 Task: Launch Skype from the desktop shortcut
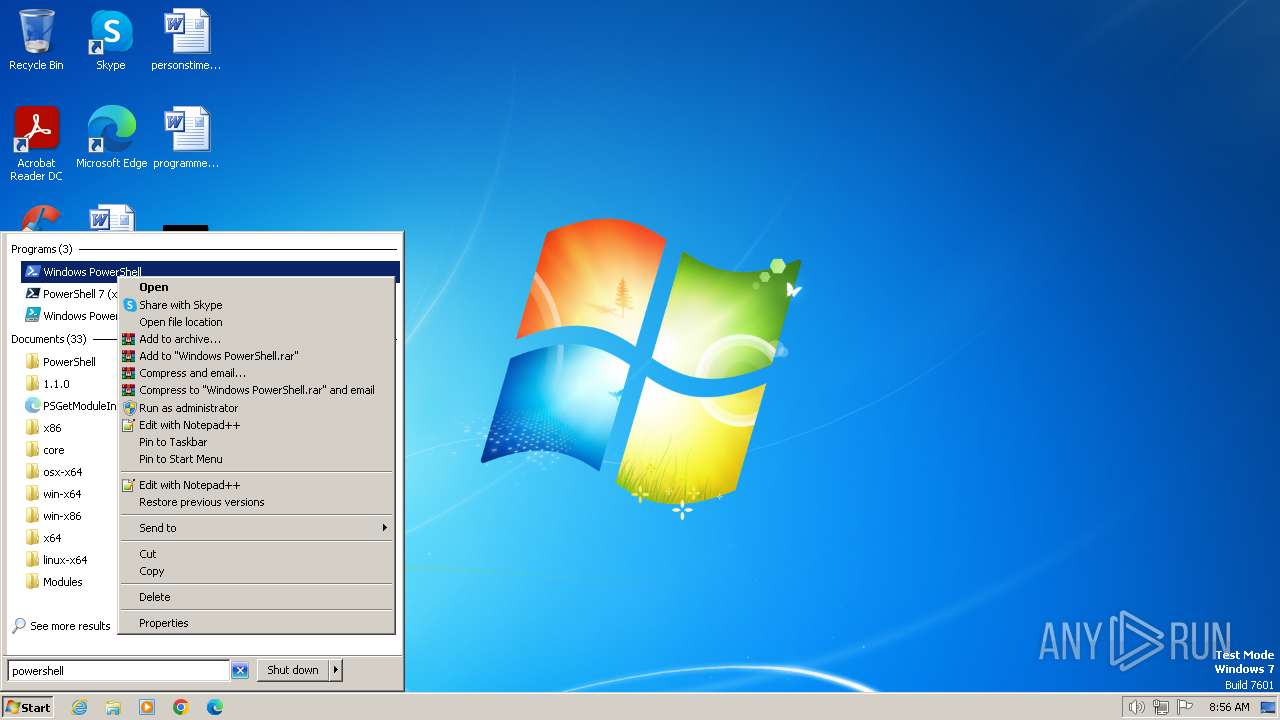110,40
